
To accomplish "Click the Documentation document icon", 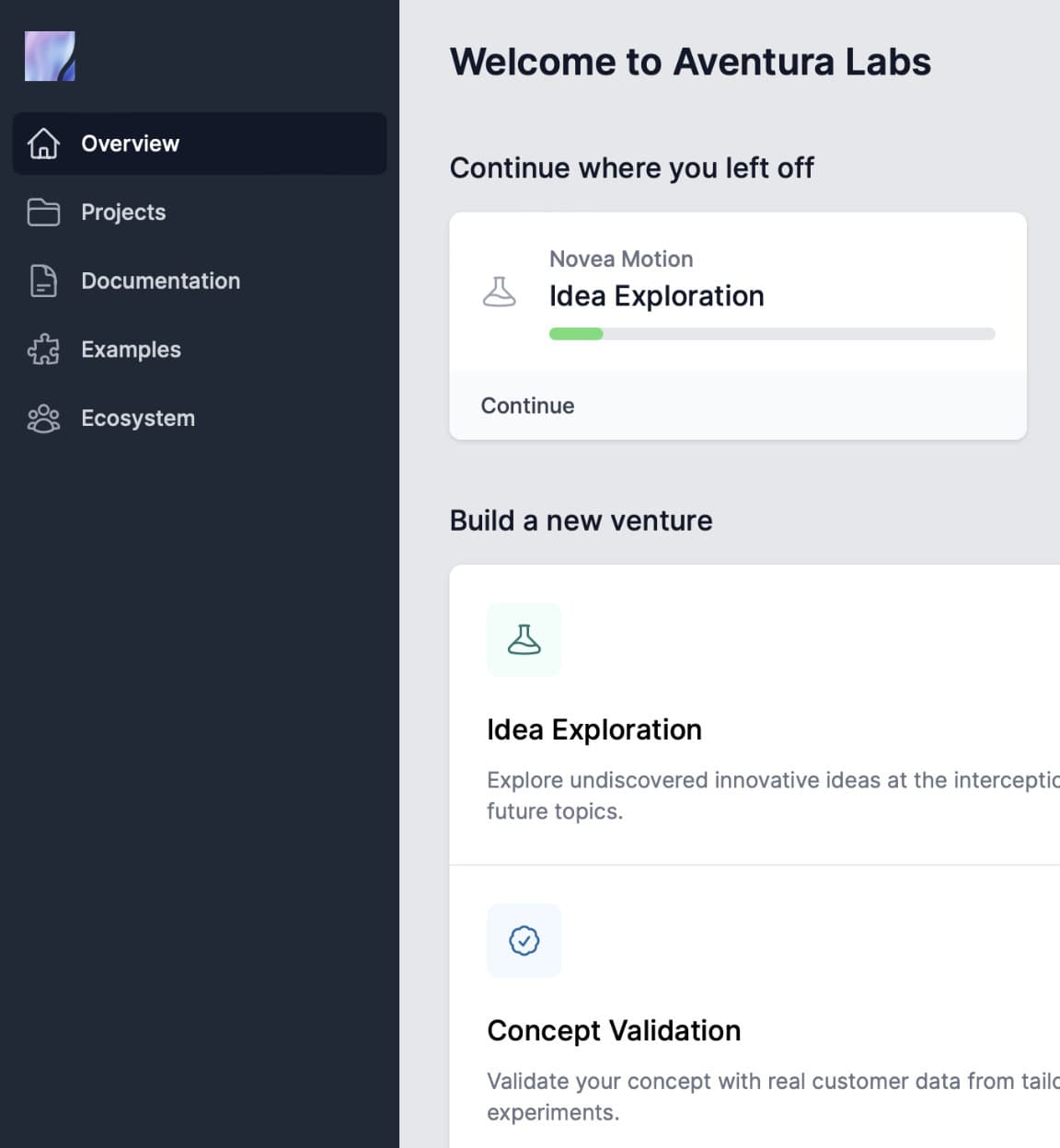I will (x=42, y=281).
